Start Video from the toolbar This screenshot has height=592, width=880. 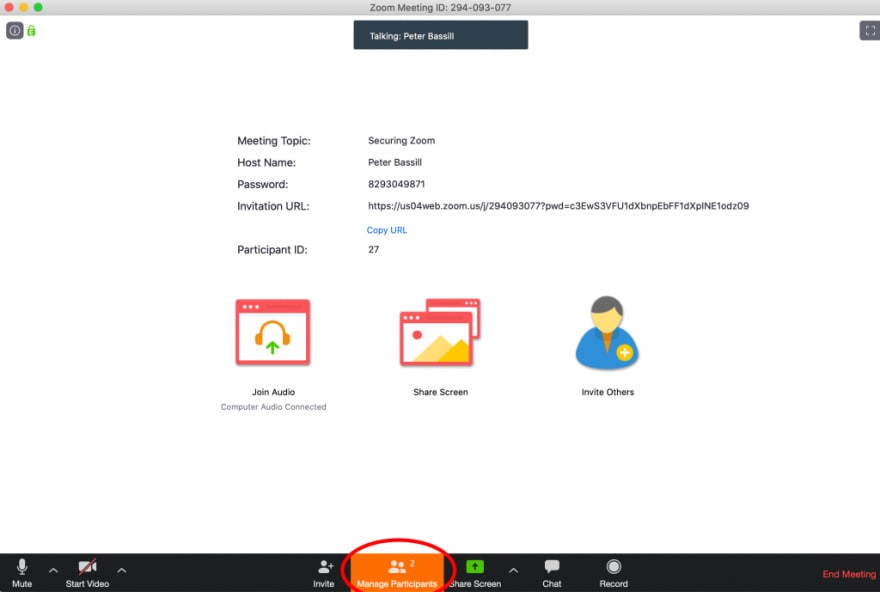pyautogui.click(x=87, y=573)
